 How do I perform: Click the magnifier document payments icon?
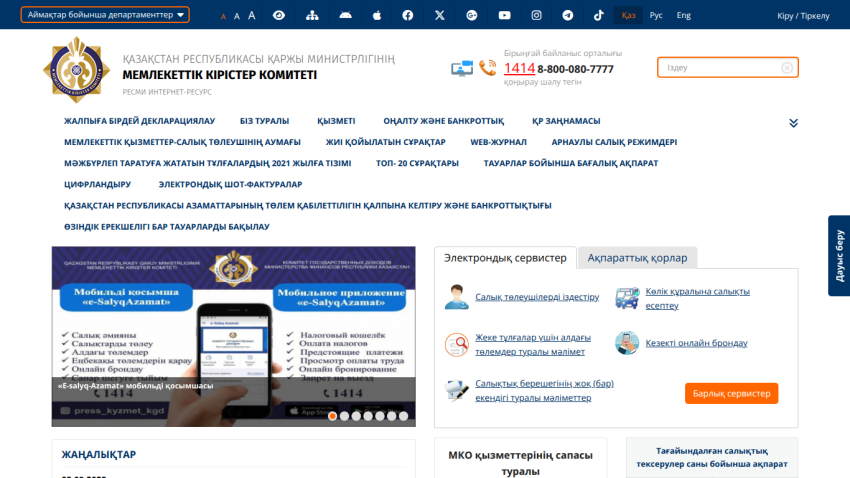pyautogui.click(x=456, y=345)
